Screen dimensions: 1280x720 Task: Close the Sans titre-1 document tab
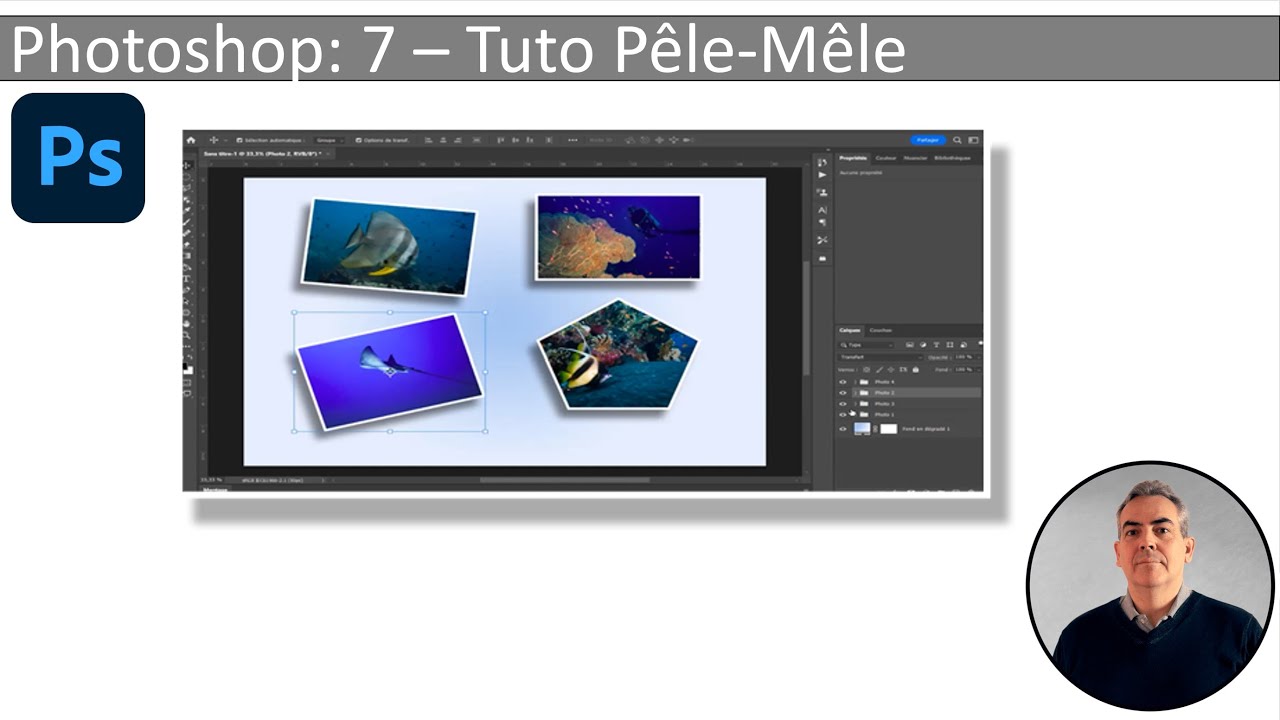pos(330,154)
